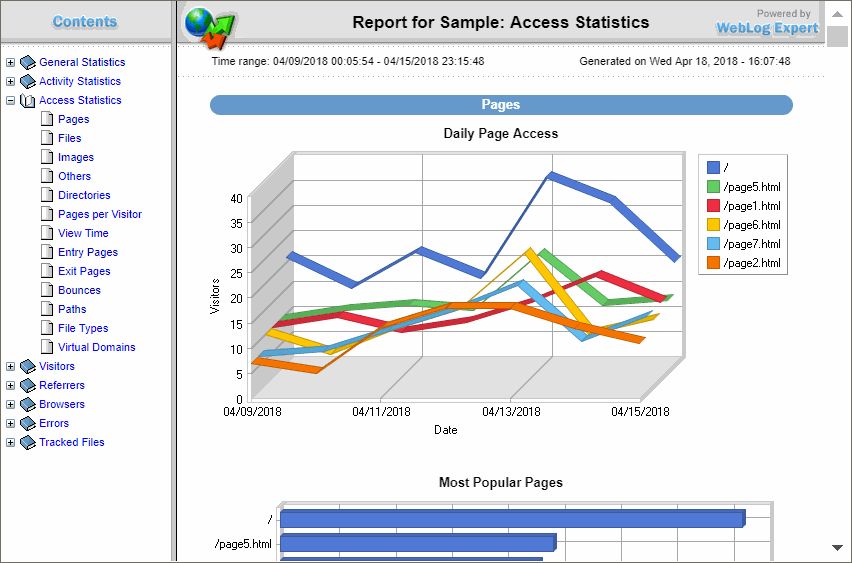Viewport: 852px width, 563px height.
Task: Open the View Time report link
Action: [83, 234]
